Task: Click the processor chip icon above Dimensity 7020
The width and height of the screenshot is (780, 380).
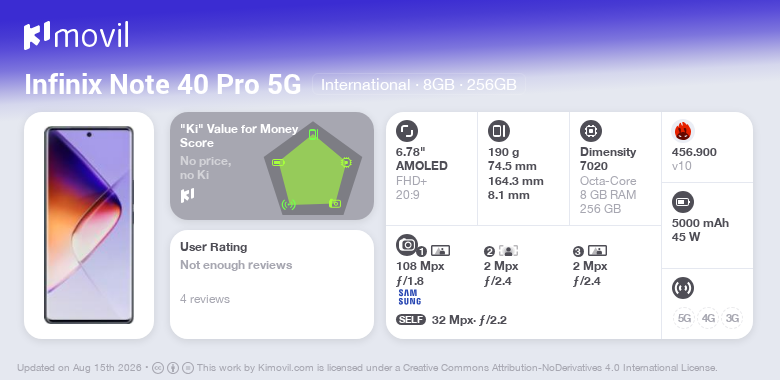Action: 591,131
